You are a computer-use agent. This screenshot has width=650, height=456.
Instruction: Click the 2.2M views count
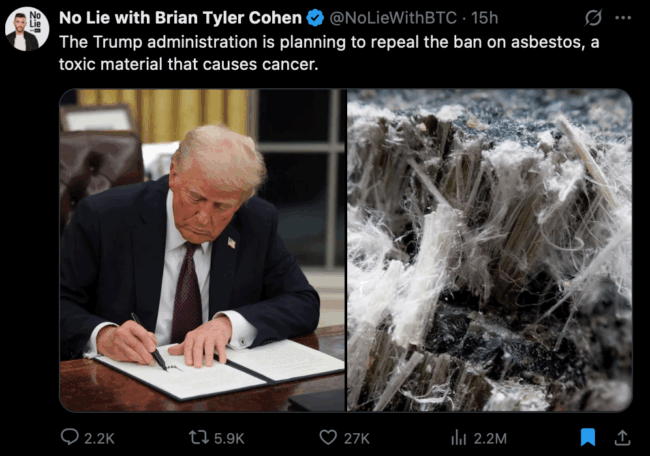pos(490,438)
